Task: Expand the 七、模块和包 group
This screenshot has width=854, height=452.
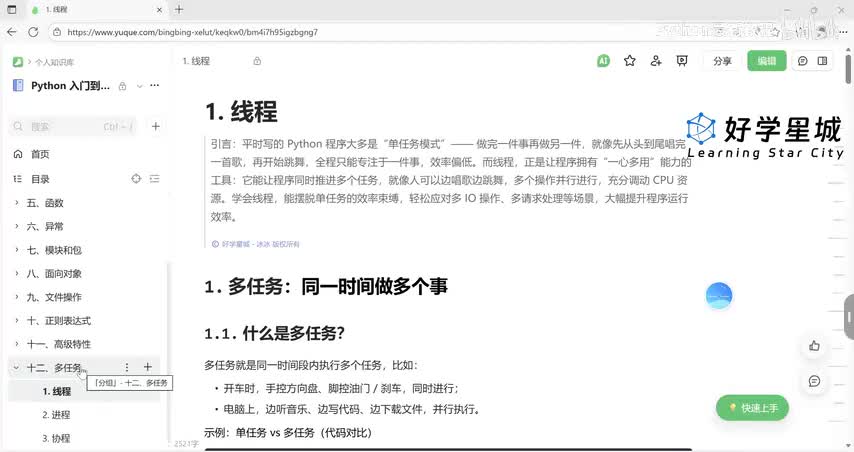Action: 16,250
